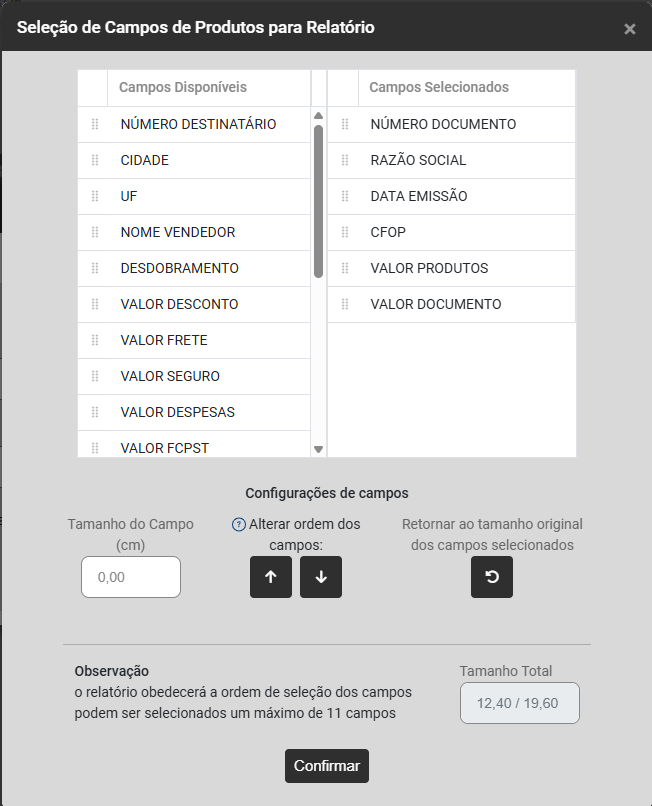Screen dimensions: 652x806
Task: Click the Tamanho Total field
Action: (x=519, y=702)
